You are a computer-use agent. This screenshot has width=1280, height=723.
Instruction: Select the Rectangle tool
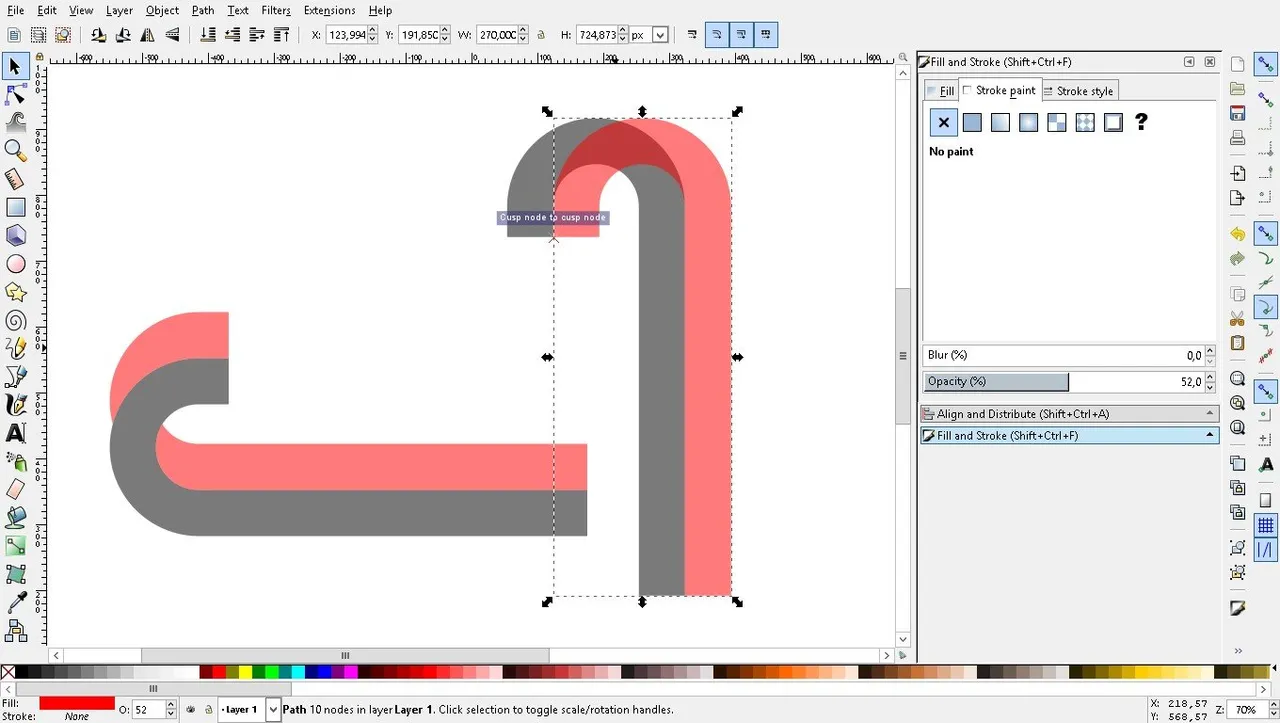(15, 207)
